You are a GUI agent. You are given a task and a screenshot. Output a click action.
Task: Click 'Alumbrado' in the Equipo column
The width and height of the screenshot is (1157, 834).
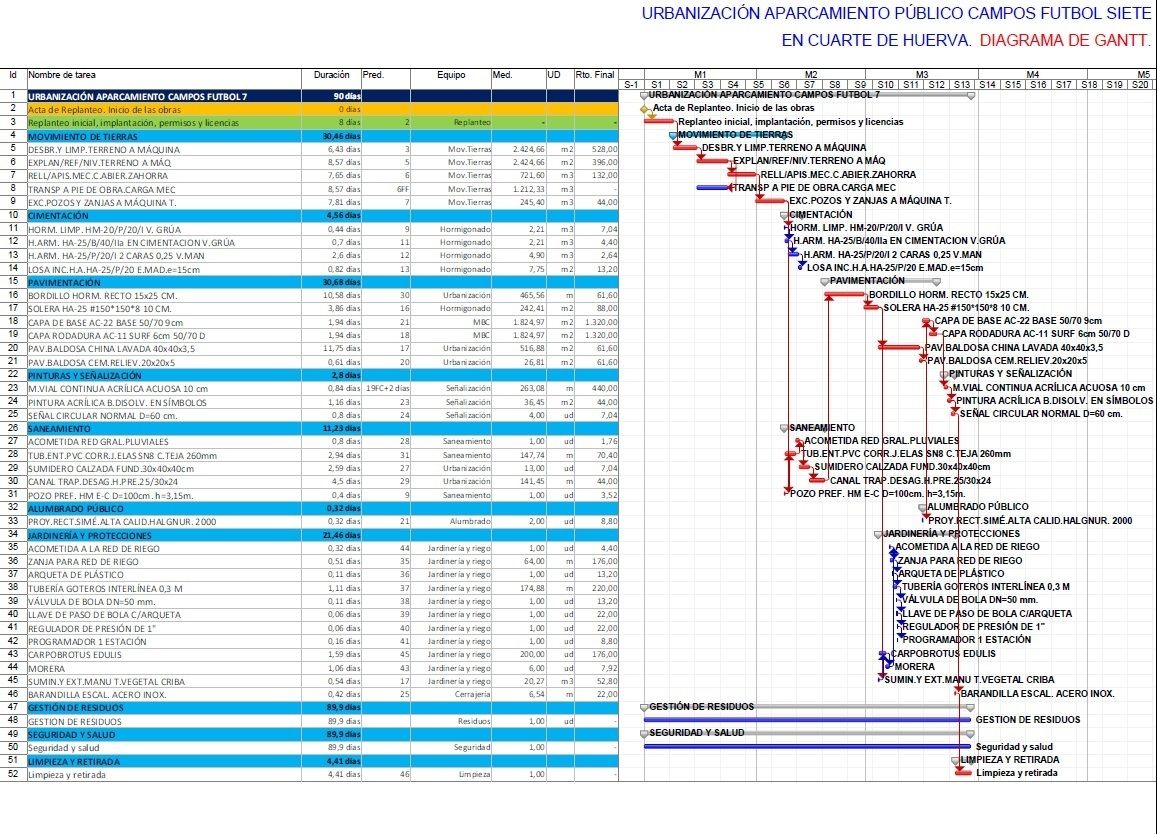[x=470, y=522]
